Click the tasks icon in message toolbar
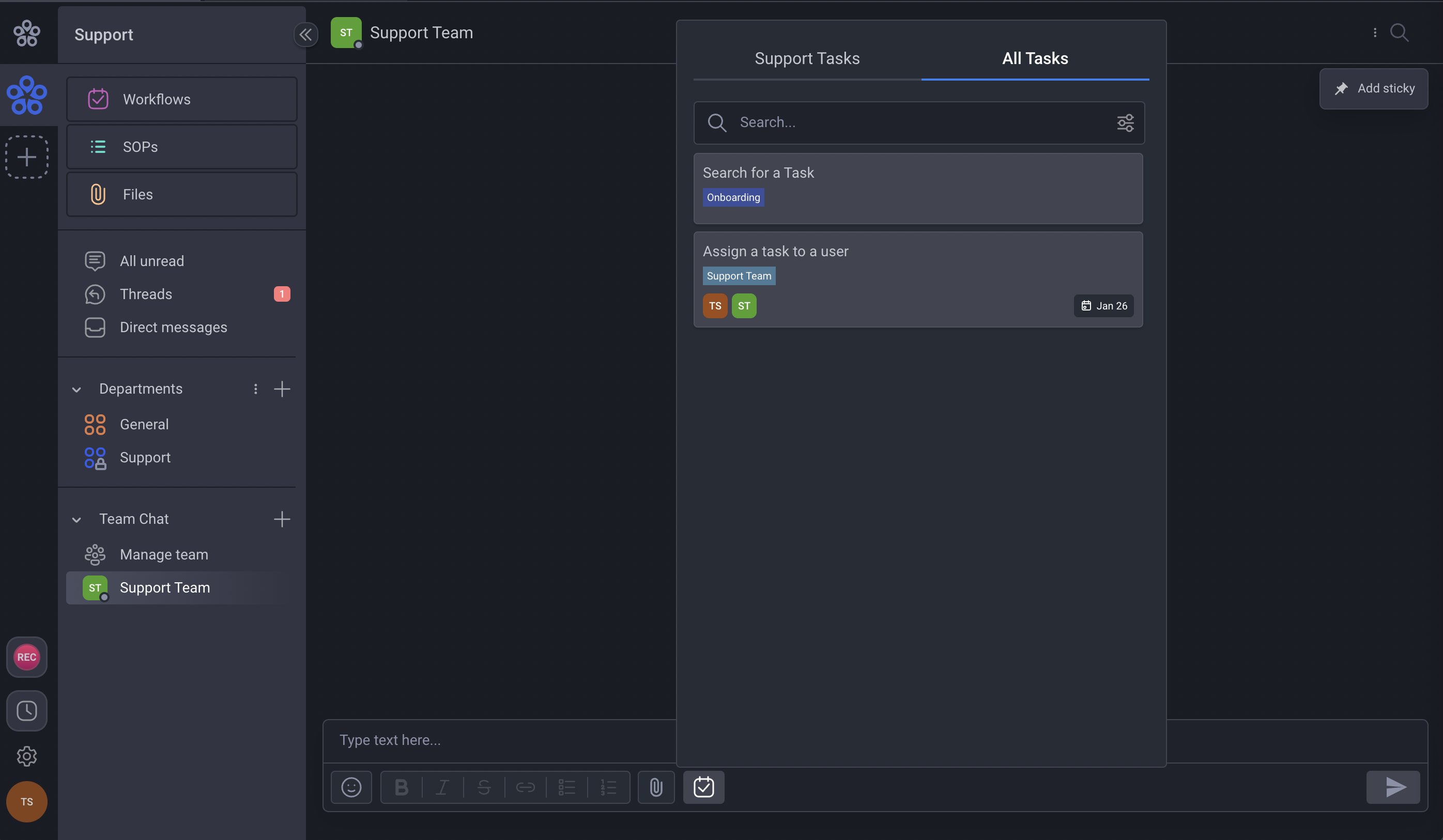 (703, 787)
